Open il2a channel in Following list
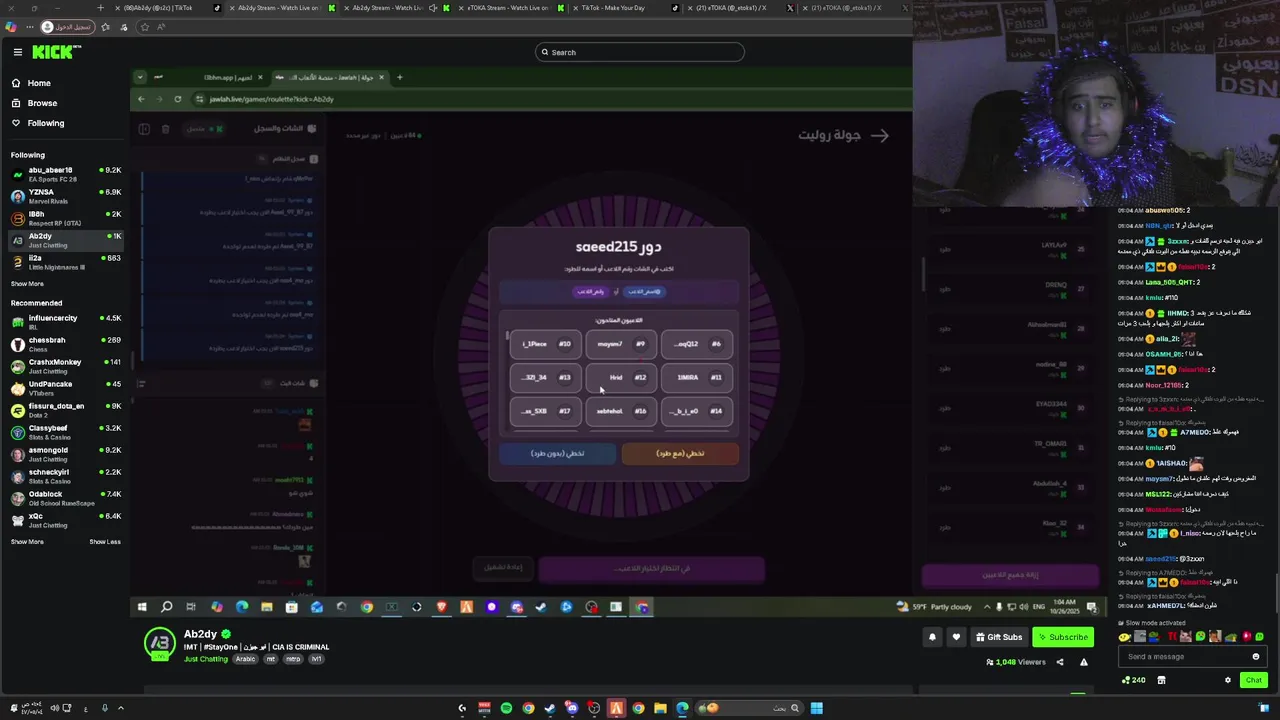 pos(65,262)
